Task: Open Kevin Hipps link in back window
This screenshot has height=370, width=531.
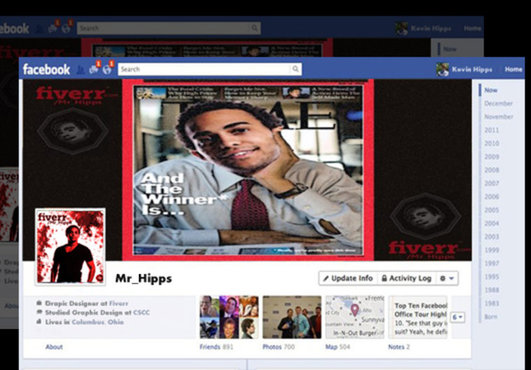Action: pyautogui.click(x=431, y=28)
